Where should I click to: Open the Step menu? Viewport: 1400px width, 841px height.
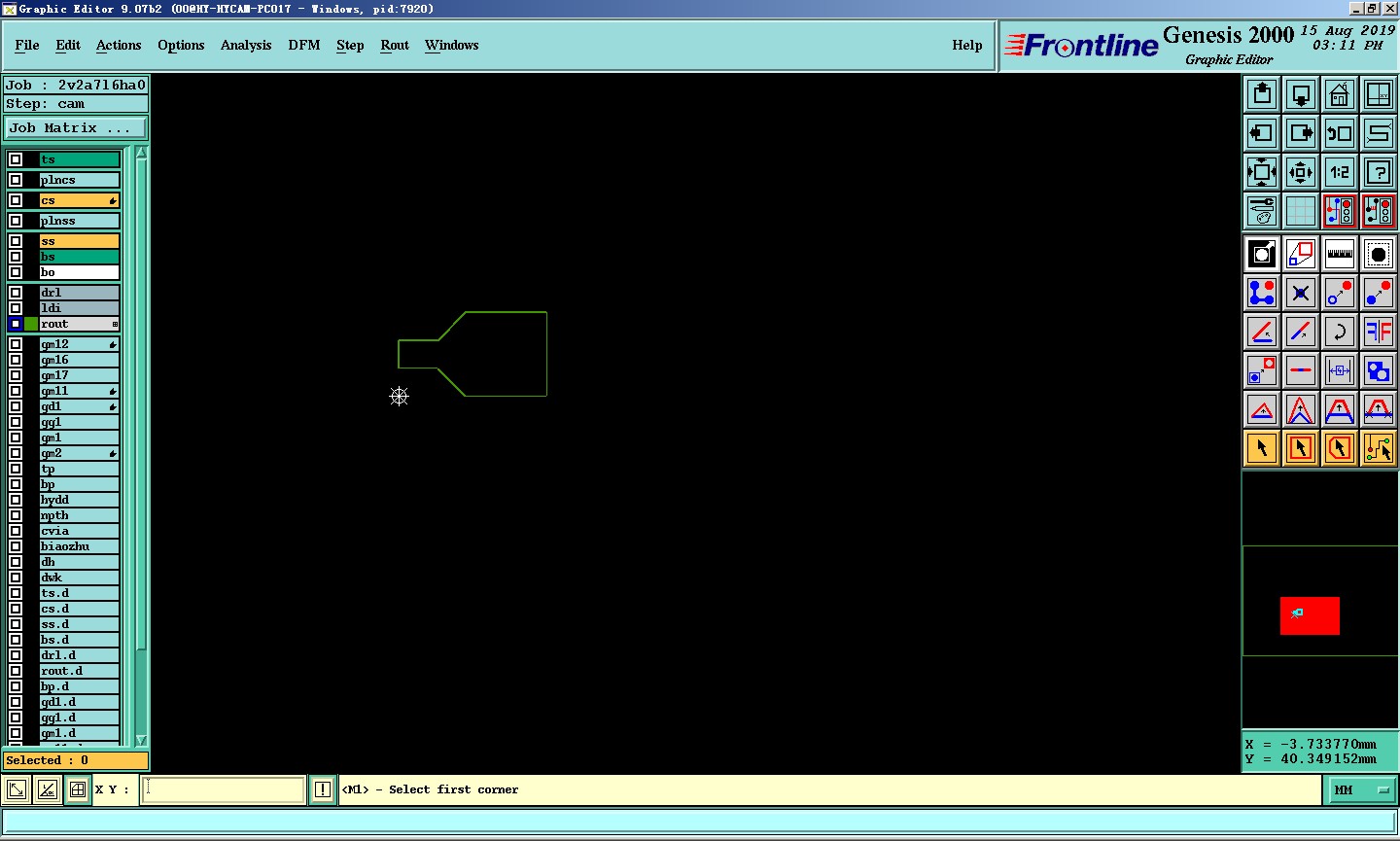[350, 46]
